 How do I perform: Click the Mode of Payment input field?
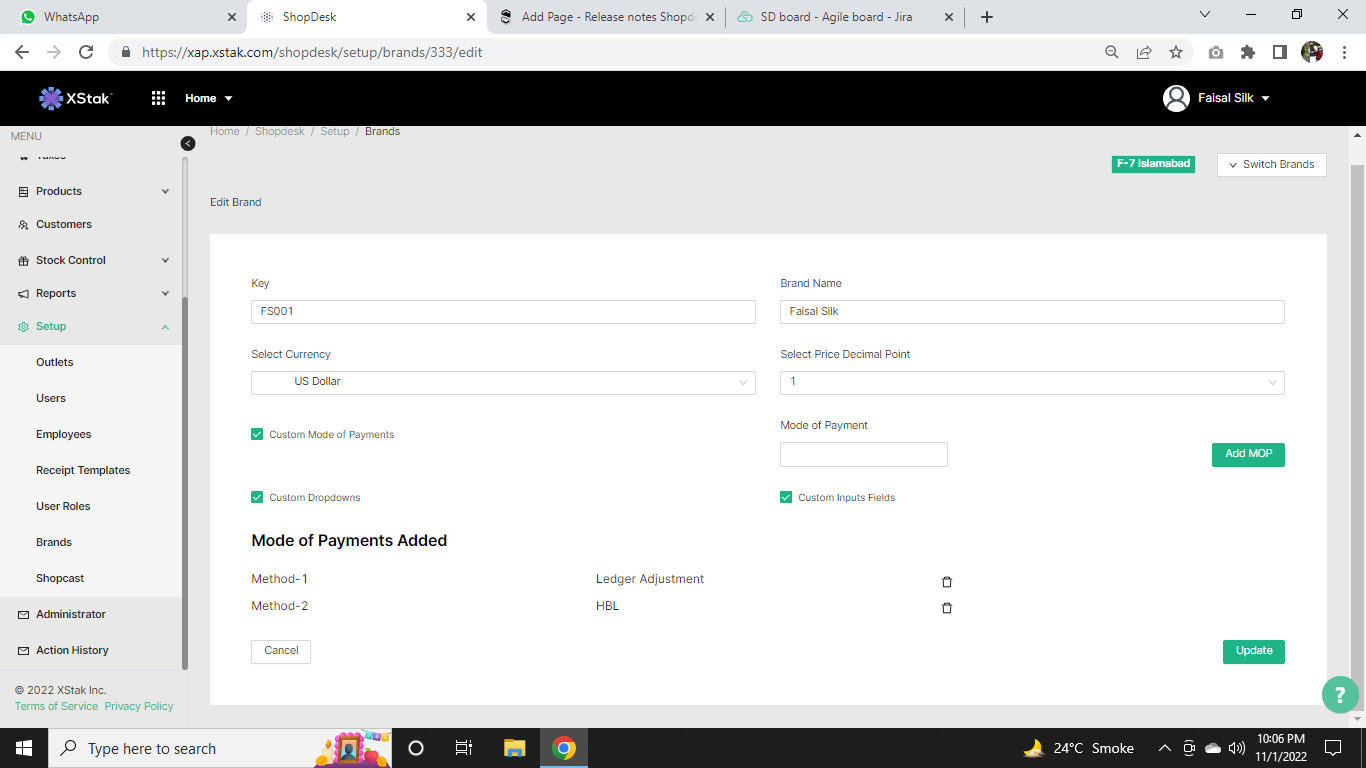pyautogui.click(x=863, y=455)
